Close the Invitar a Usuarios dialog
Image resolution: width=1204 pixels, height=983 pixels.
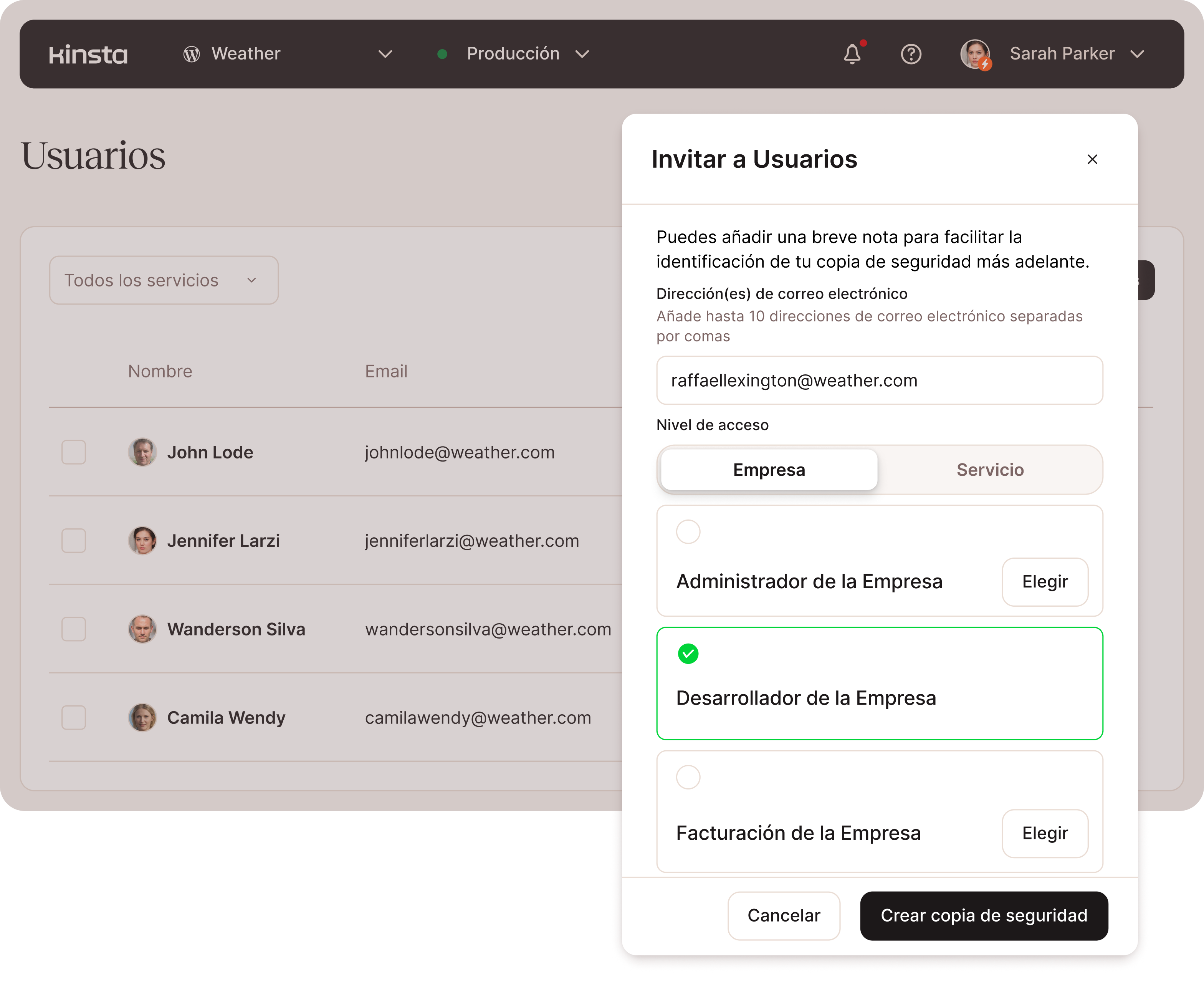point(1092,160)
